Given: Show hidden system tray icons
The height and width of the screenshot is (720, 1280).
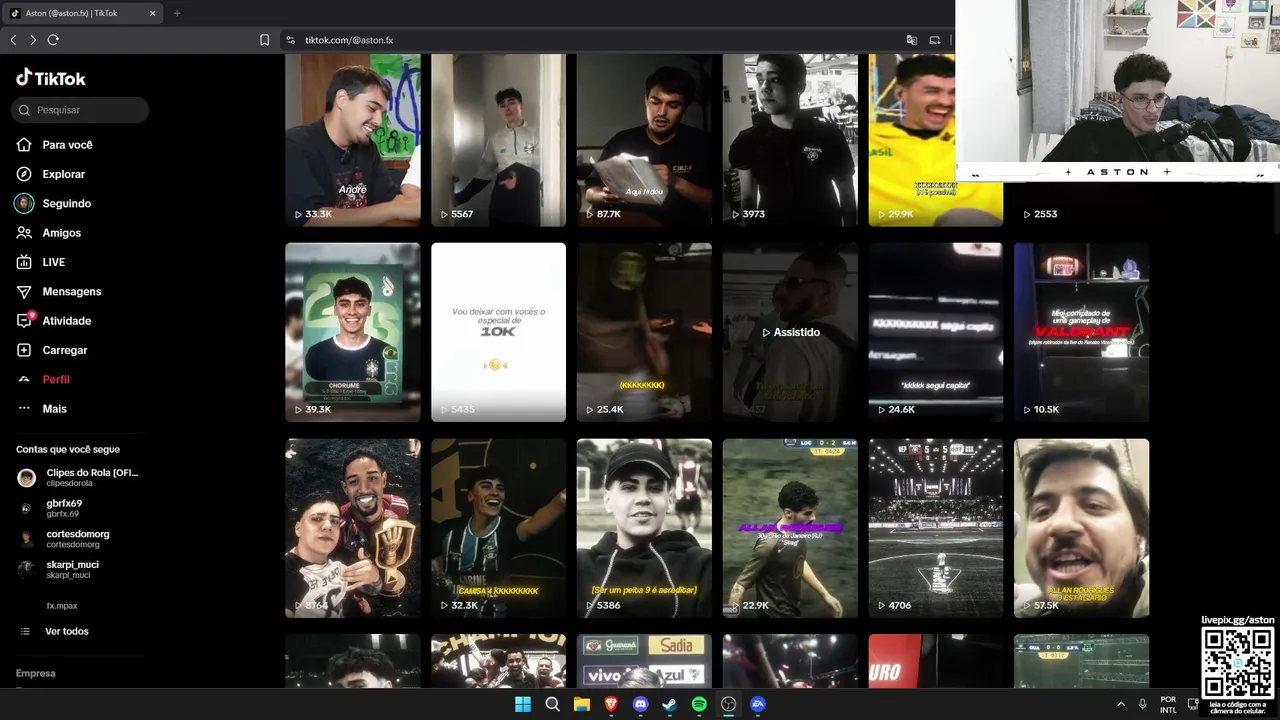Looking at the screenshot, I should point(1121,704).
